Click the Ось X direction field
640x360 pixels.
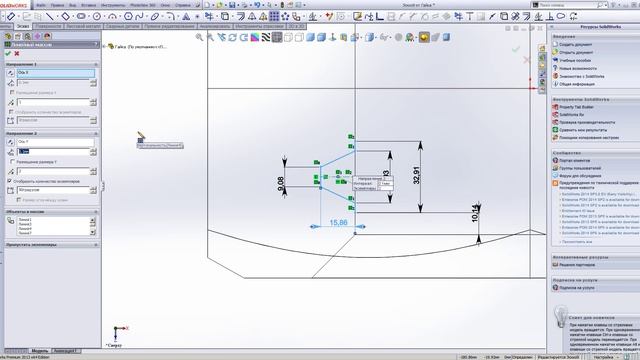point(56,73)
